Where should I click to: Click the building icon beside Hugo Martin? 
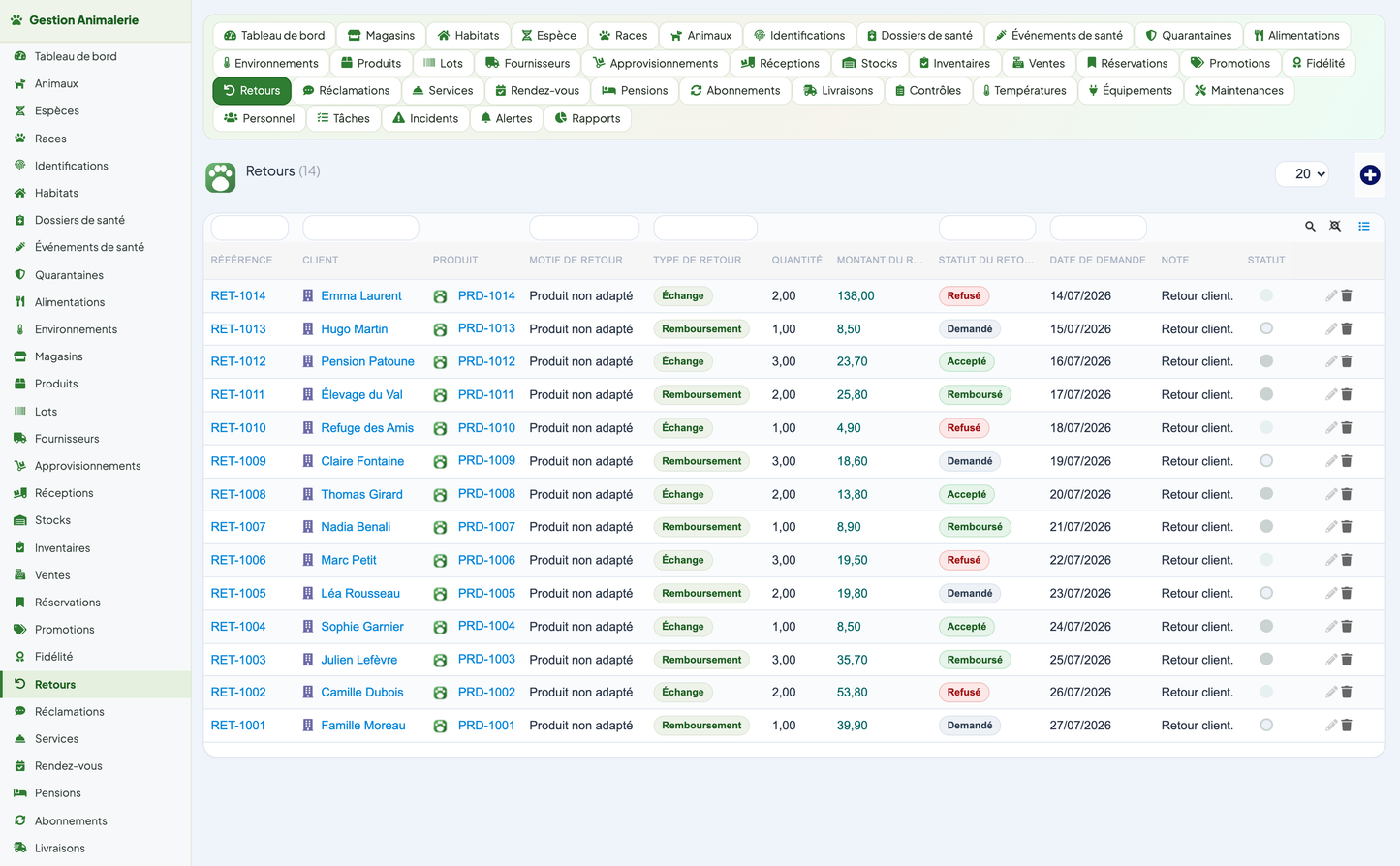(308, 329)
